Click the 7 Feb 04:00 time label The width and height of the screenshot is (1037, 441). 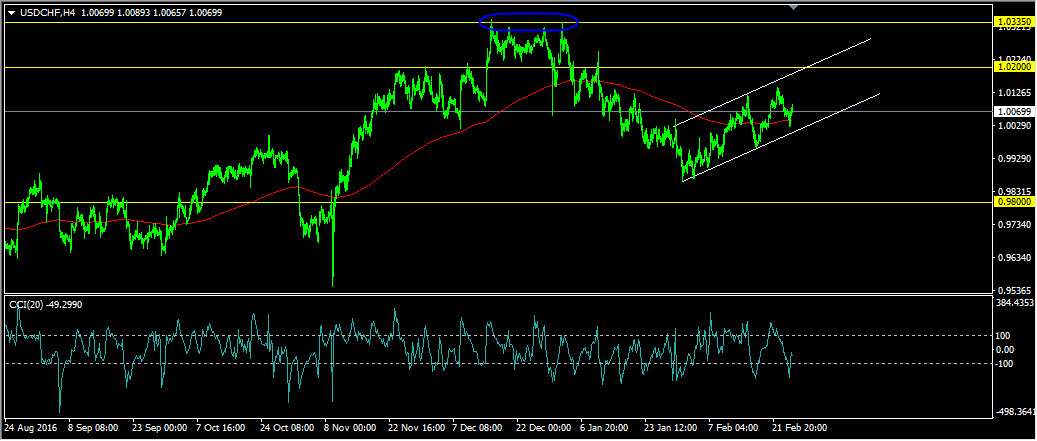pos(733,428)
